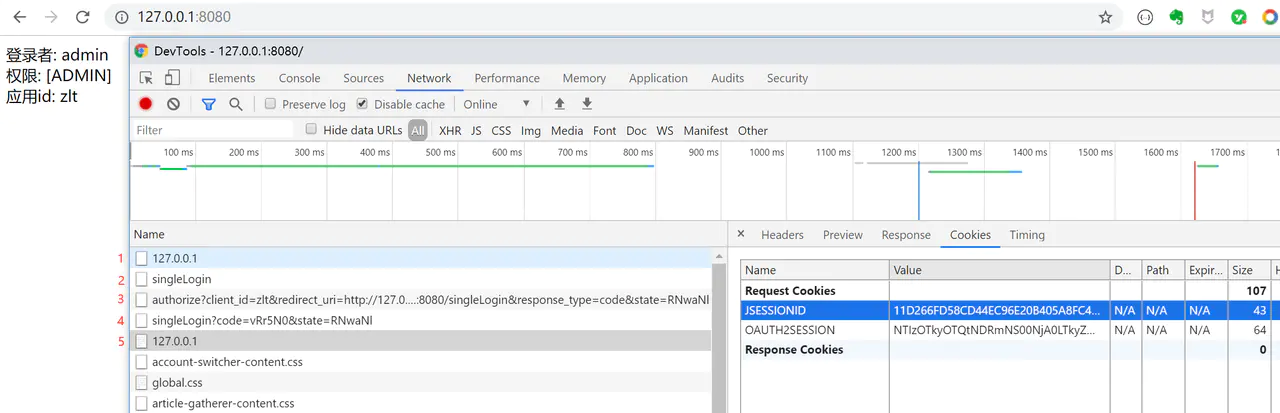Filter requests by JS

(476, 130)
